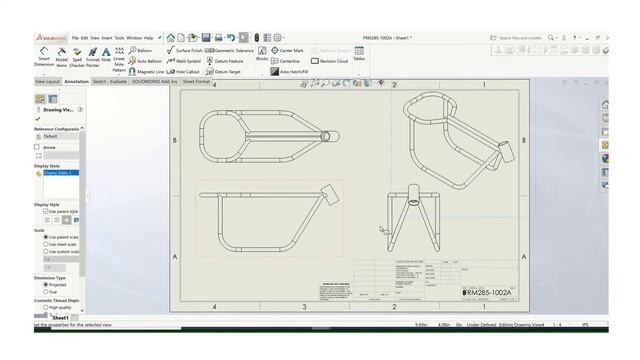Viewport: 640px width, 360px height.
Task: Open the Blocks tool
Action: tap(262, 53)
